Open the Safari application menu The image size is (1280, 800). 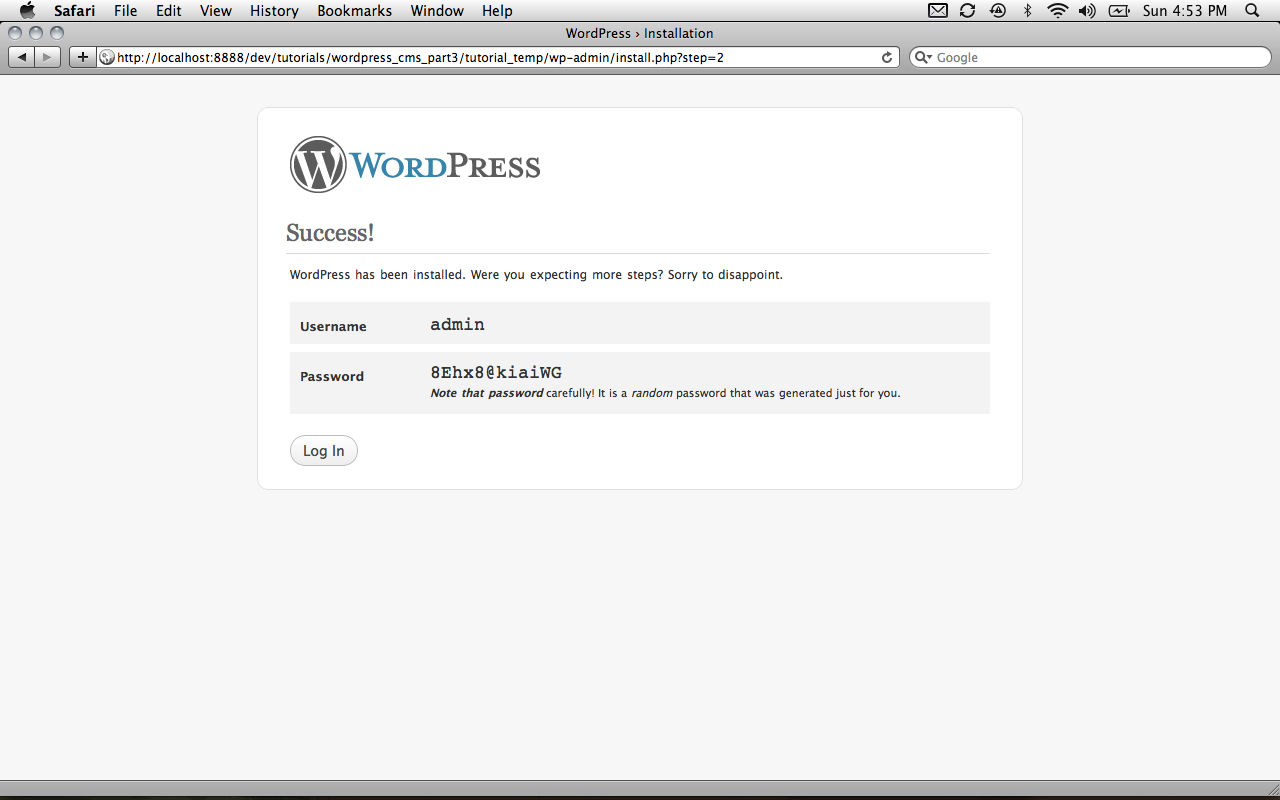[74, 11]
